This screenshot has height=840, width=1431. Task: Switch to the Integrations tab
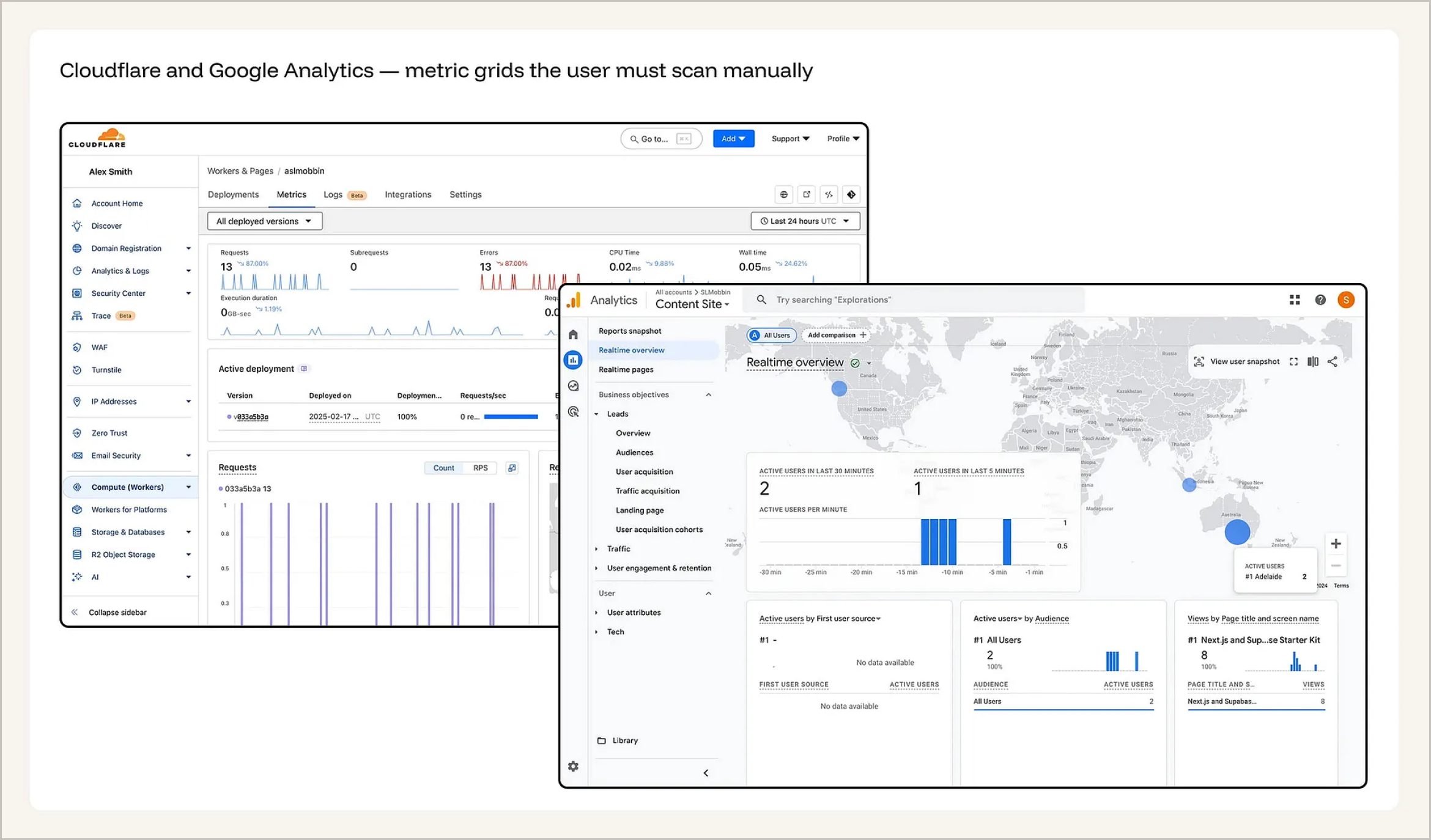[x=408, y=194]
